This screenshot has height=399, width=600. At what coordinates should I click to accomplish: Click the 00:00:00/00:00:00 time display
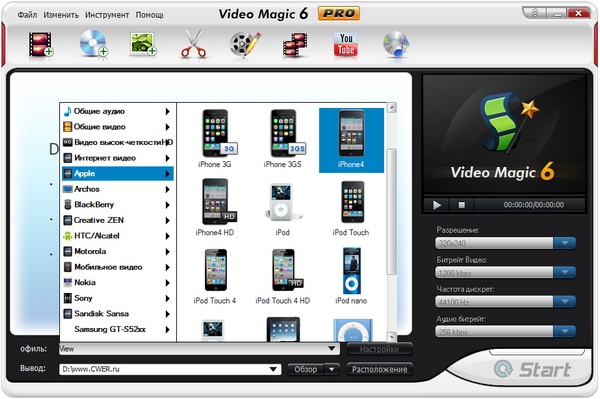pyautogui.click(x=533, y=205)
